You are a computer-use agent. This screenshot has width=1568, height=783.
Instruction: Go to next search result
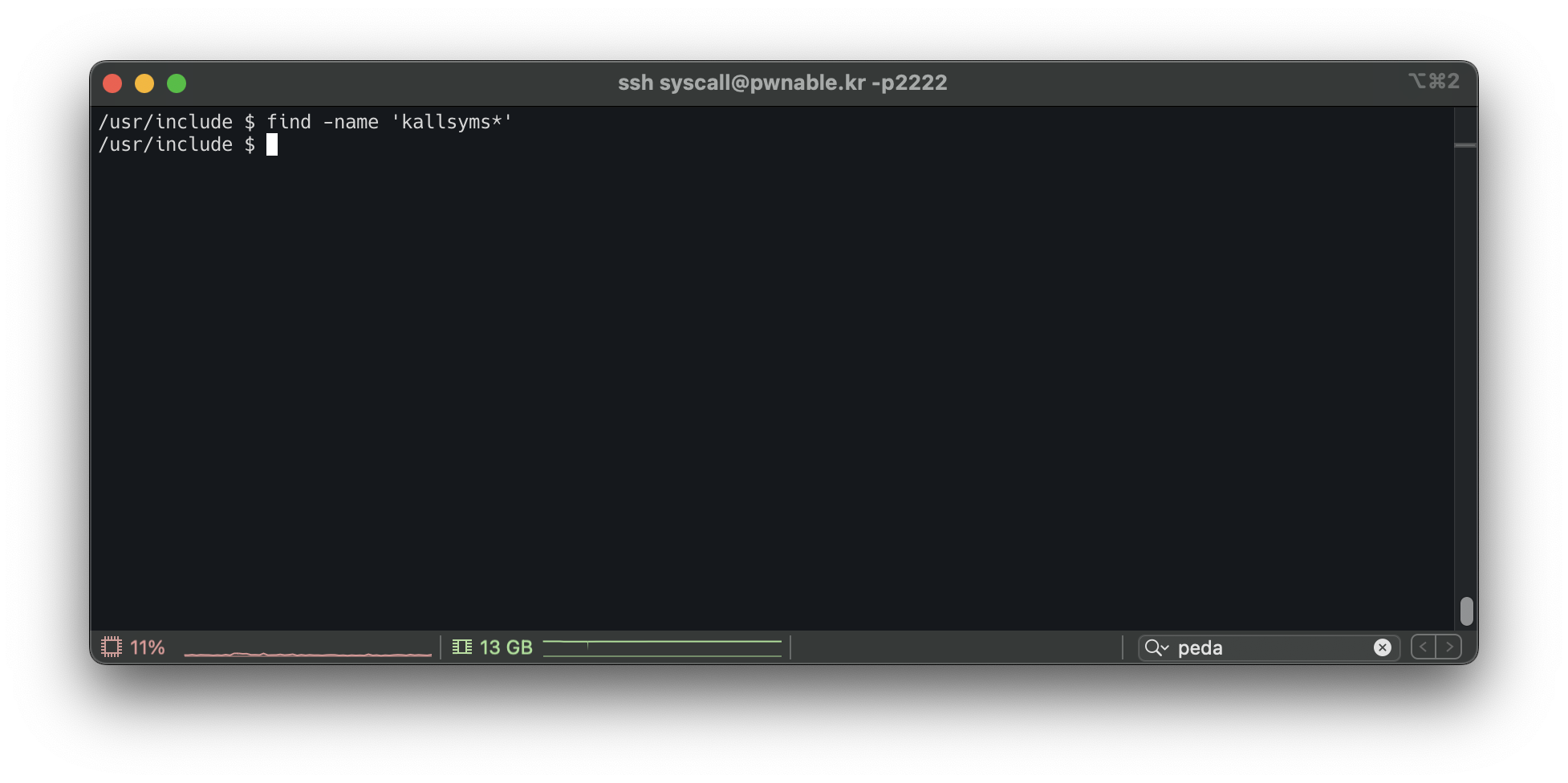(x=1449, y=647)
